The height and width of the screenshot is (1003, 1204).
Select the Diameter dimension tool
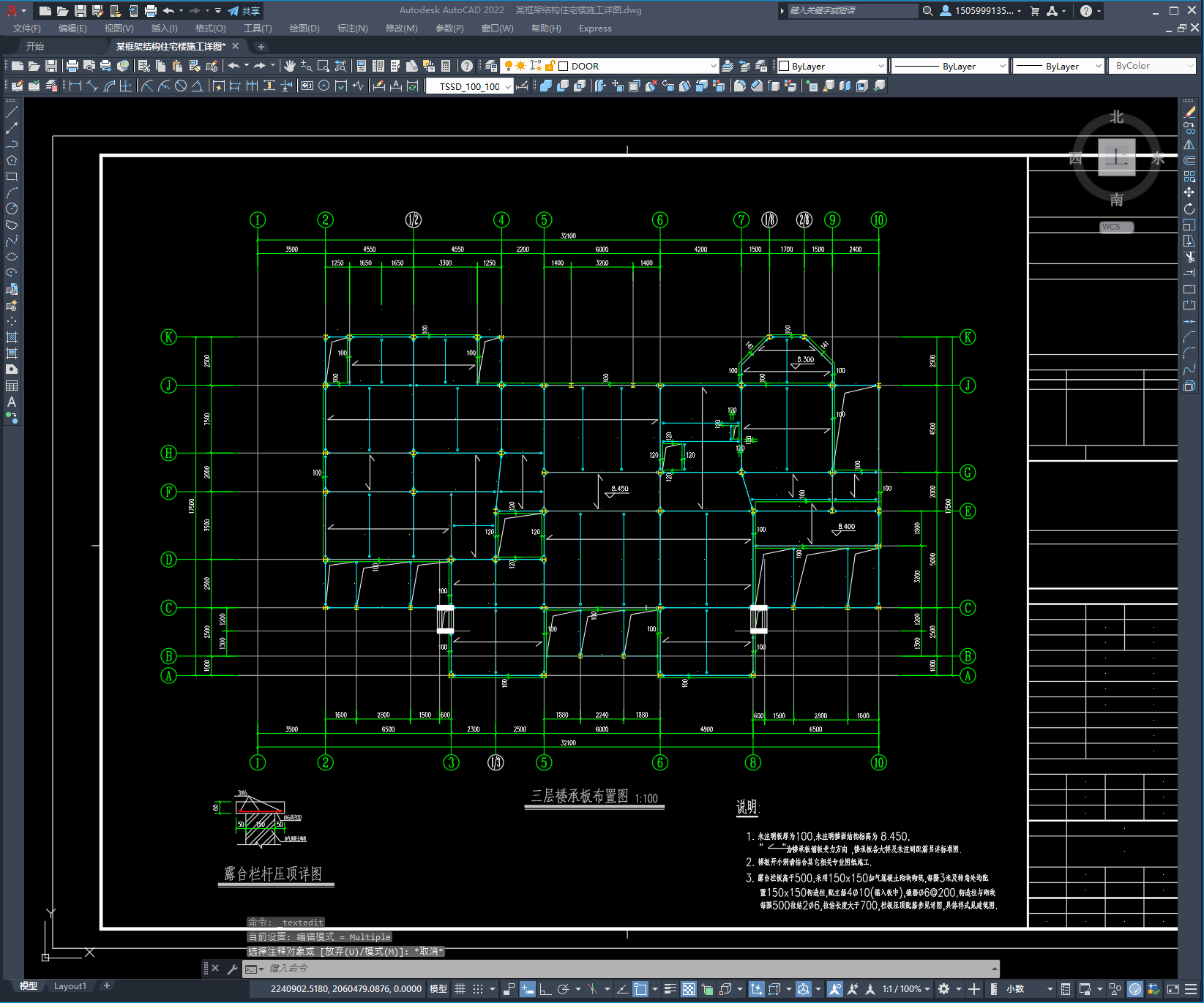(x=181, y=86)
